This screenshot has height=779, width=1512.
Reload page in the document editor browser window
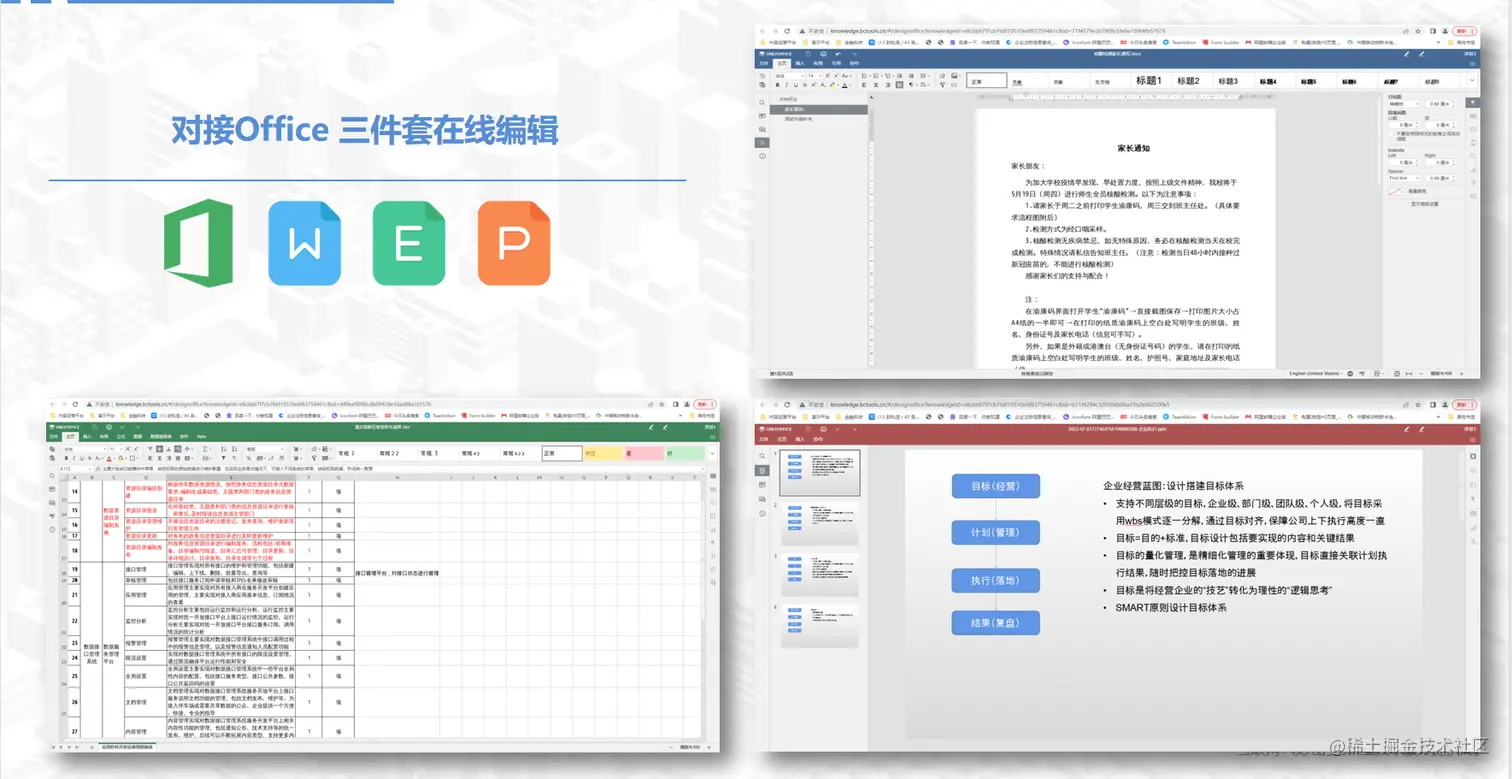pos(787,31)
